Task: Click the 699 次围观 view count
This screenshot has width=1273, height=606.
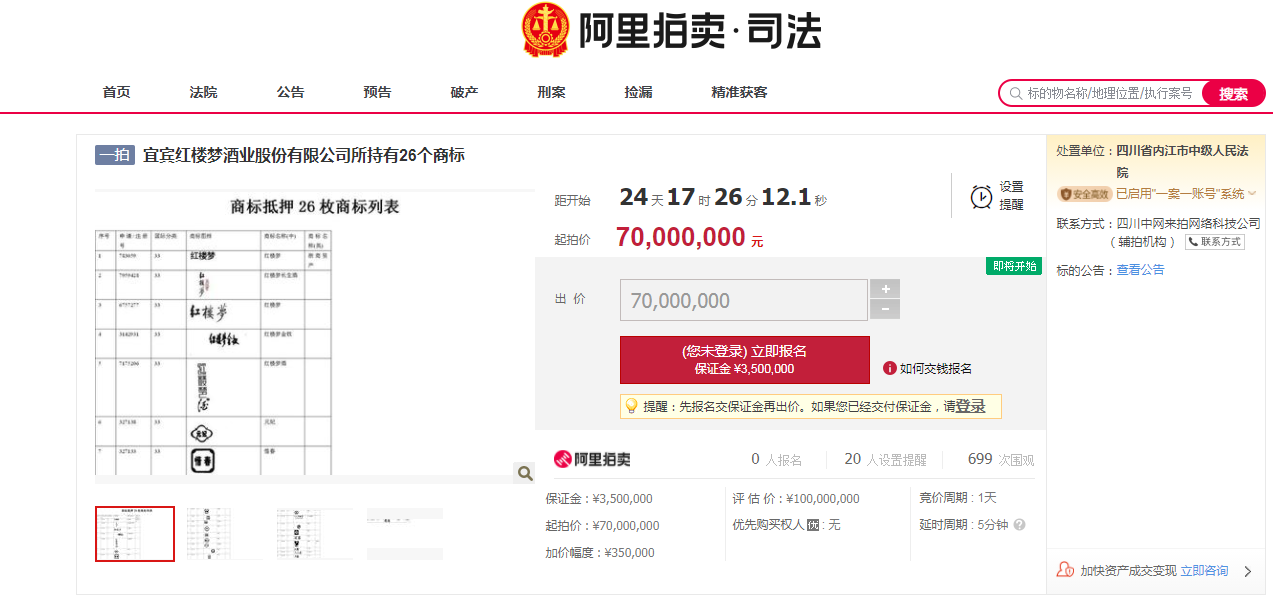Action: (x=1001, y=459)
